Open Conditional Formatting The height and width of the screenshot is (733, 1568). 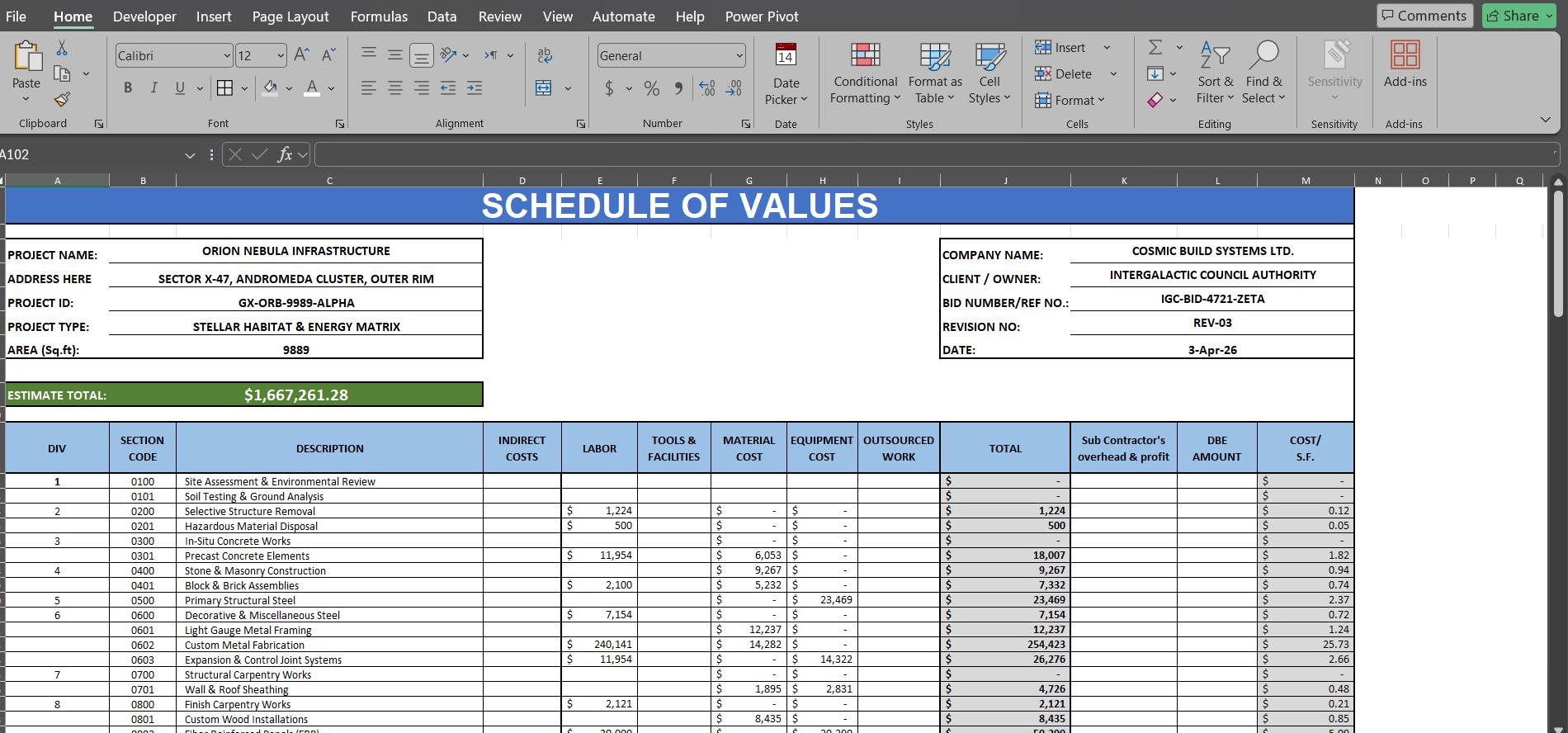click(x=865, y=73)
